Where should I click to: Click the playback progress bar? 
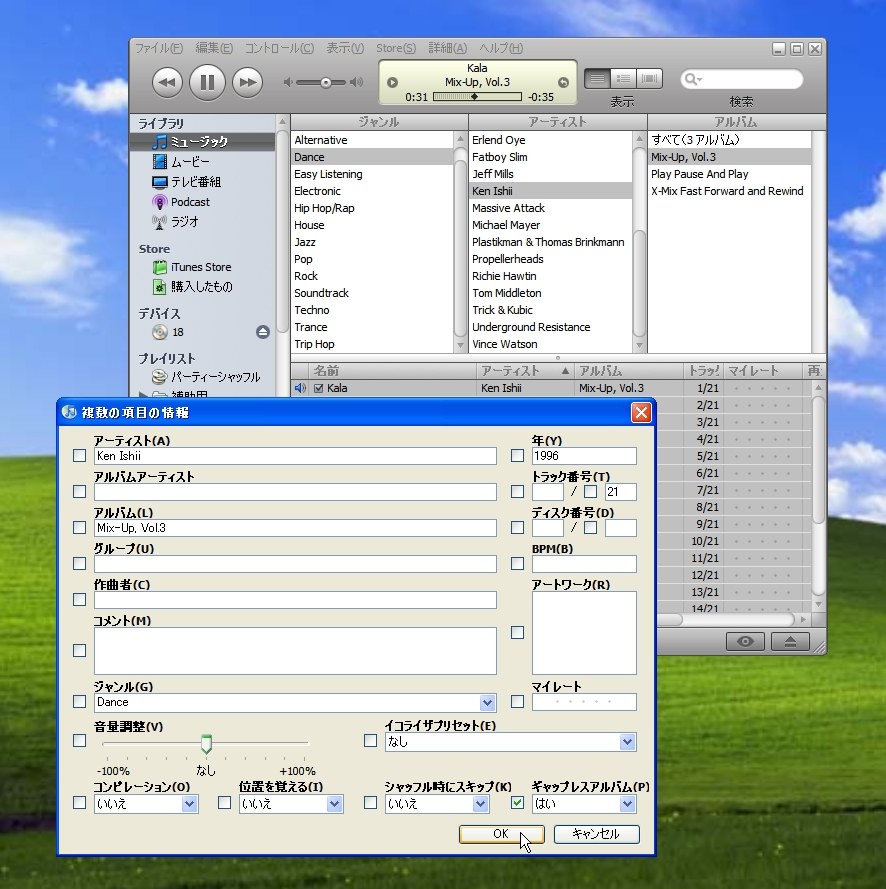[477, 97]
